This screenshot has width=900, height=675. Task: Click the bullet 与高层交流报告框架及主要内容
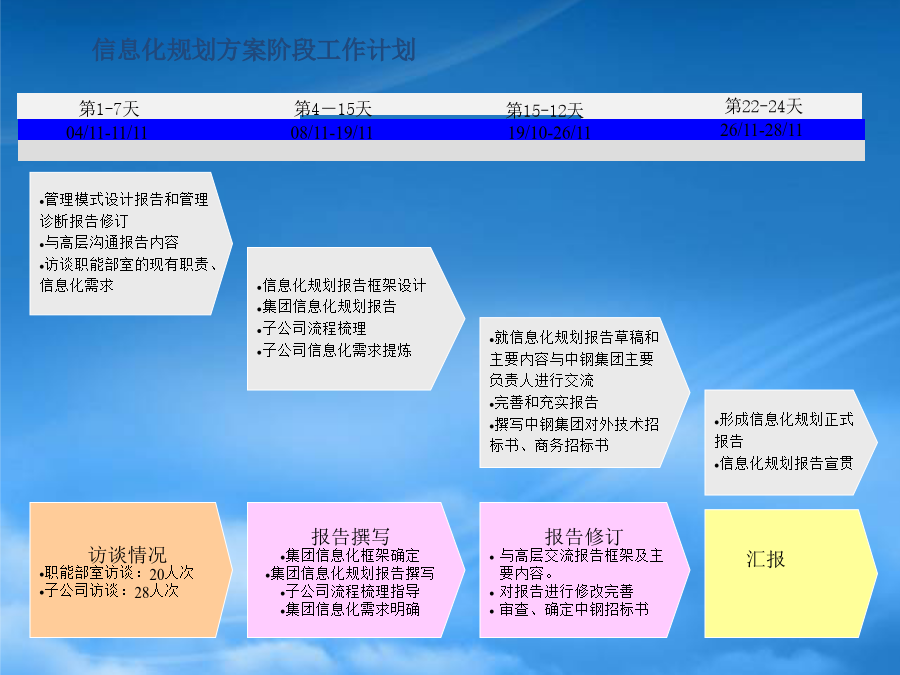[x=576, y=564]
